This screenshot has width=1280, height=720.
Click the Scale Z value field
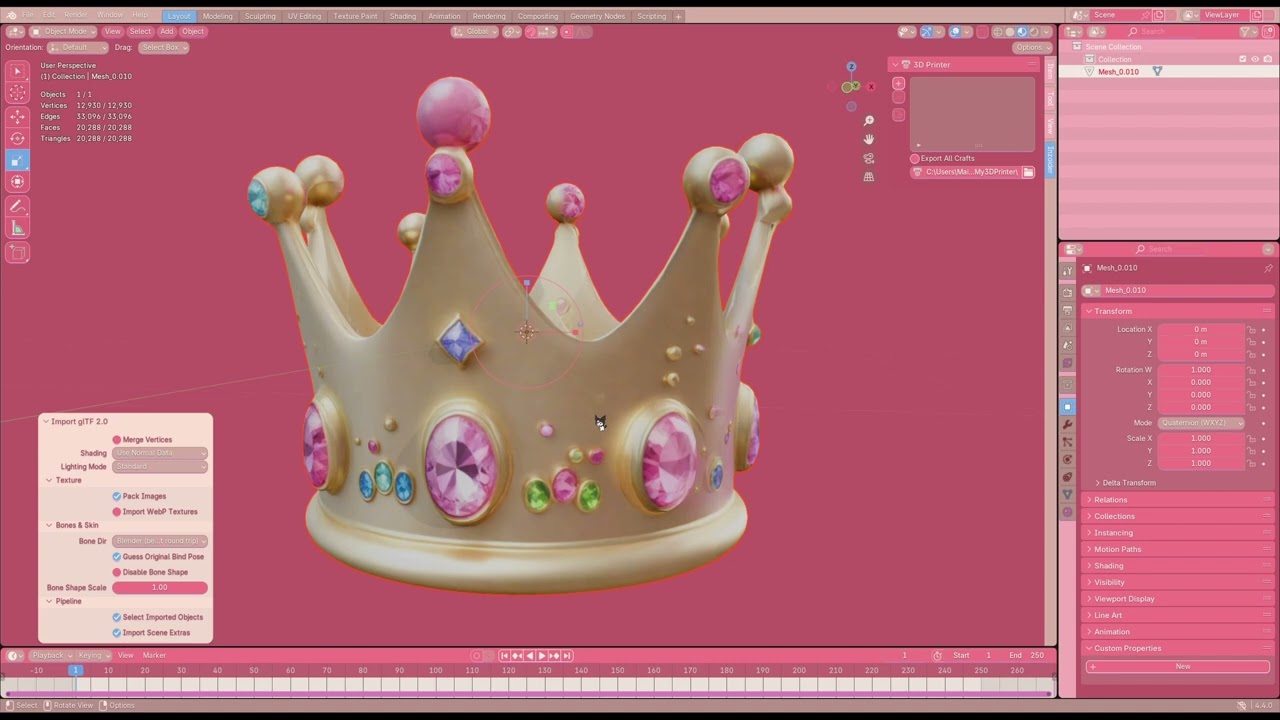click(1201, 463)
